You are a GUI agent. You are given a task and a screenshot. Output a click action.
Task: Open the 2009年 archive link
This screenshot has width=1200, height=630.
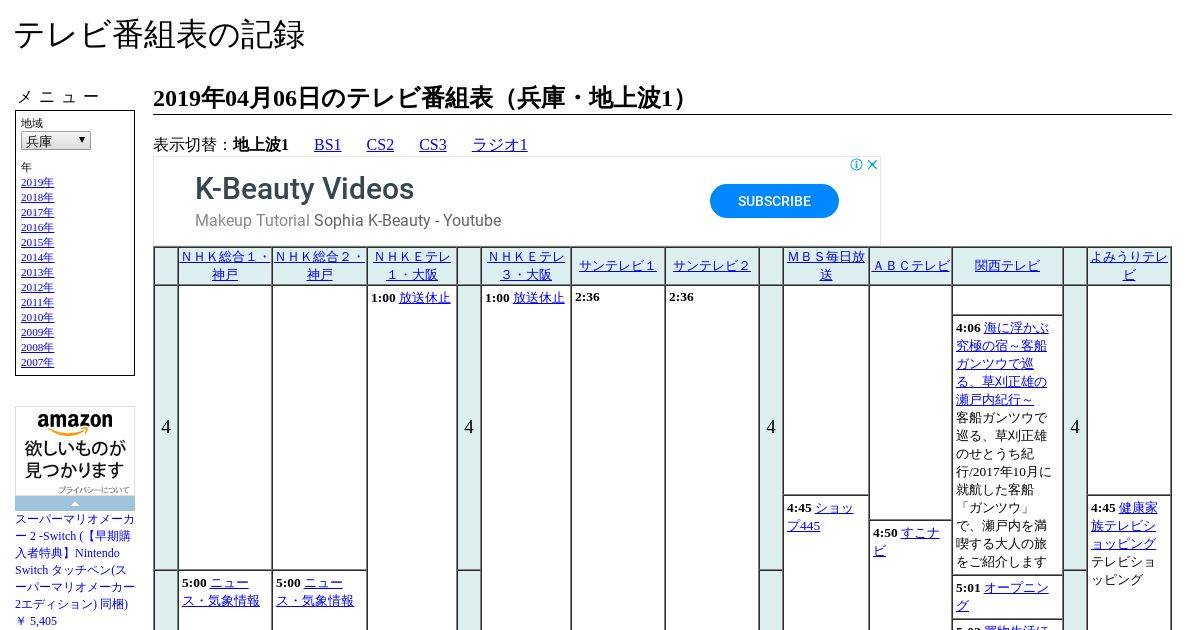[x=37, y=332]
